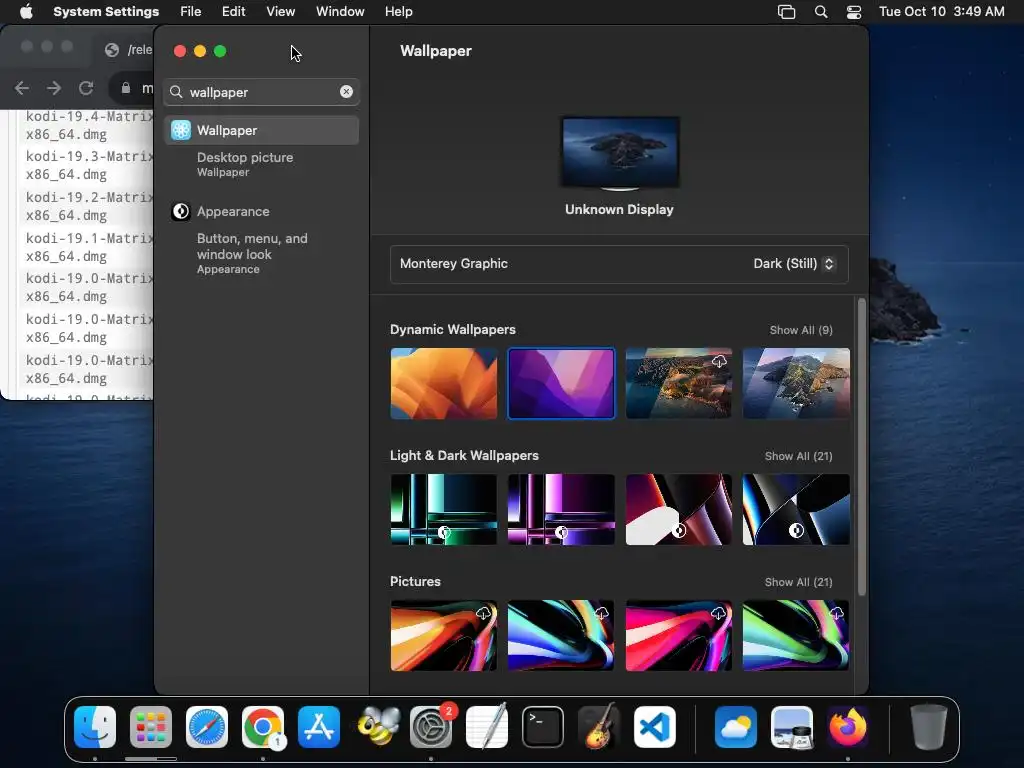Launch Safari from the dock
Screen dimensions: 1024x768
point(207,727)
